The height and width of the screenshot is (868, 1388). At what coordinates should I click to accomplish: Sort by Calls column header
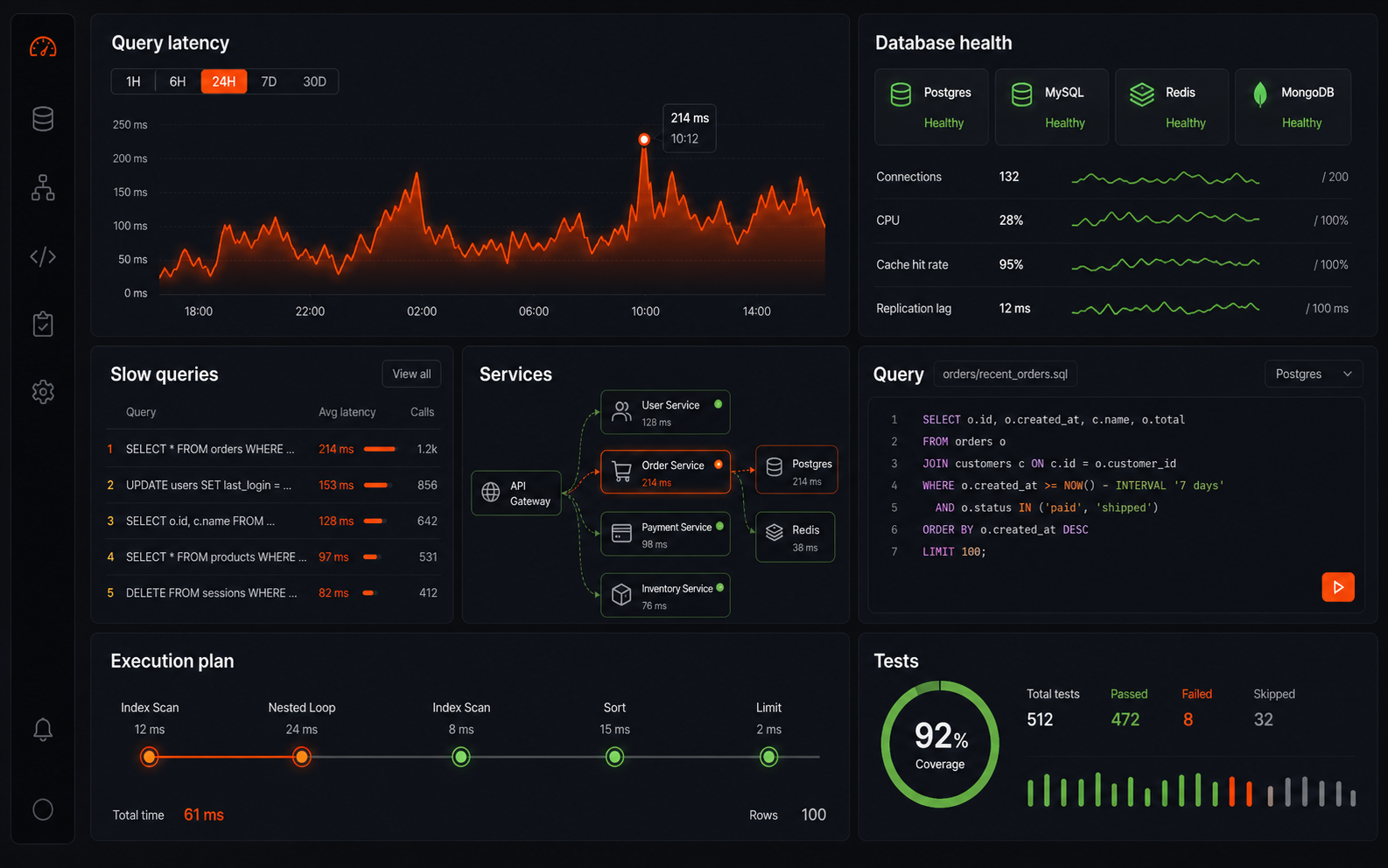423,412
